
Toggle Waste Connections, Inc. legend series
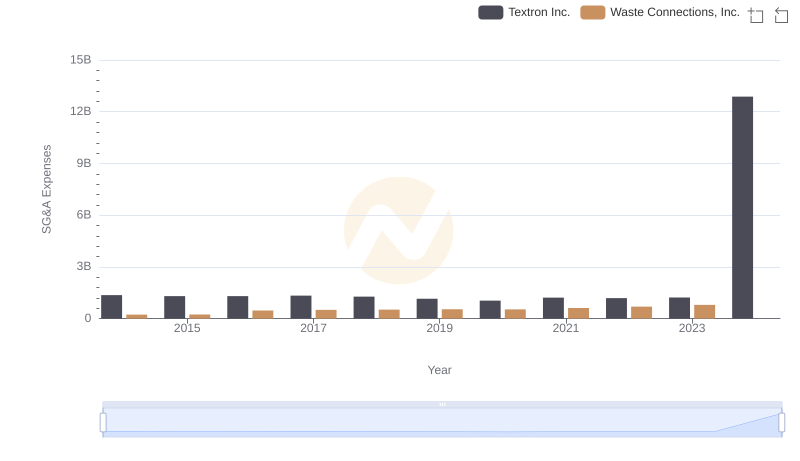coord(660,12)
